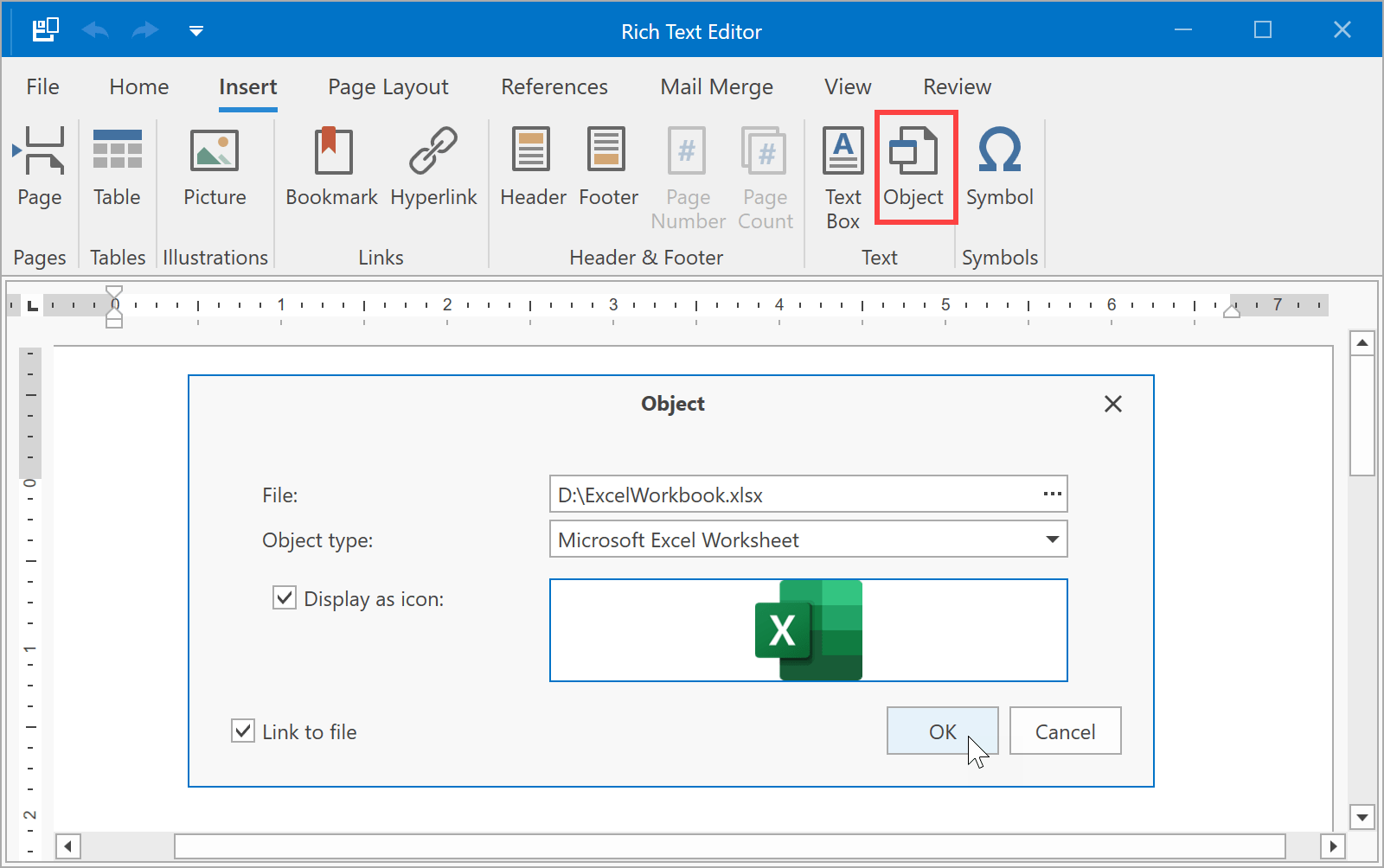Confirm the Object dialog with OK
This screenshot has height=868, width=1384.
943,731
